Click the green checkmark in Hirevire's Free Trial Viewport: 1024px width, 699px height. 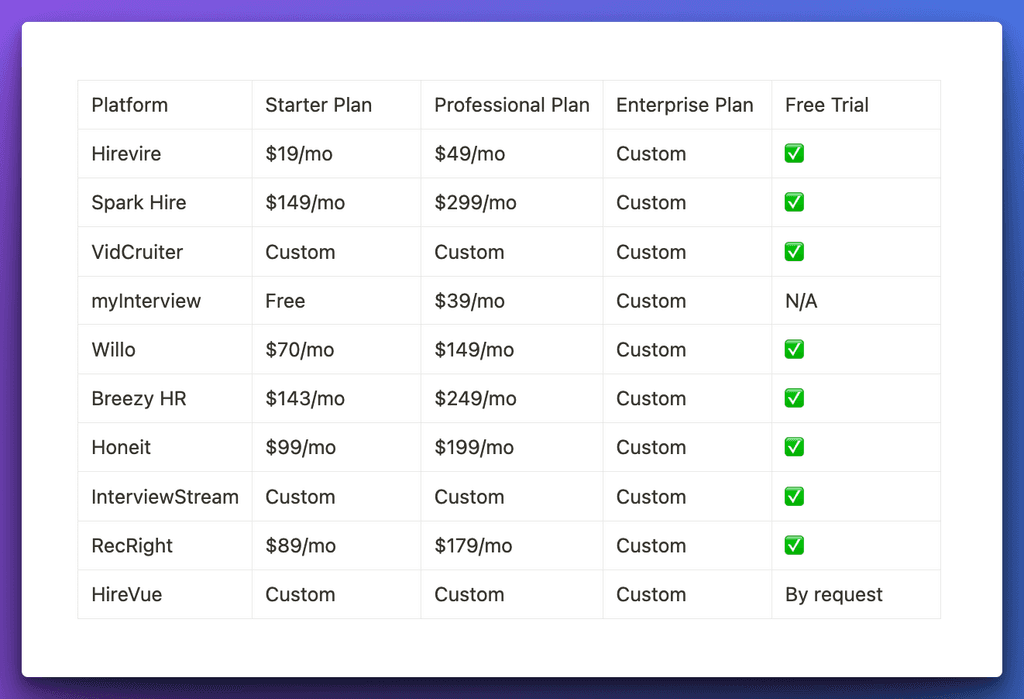(x=793, y=153)
